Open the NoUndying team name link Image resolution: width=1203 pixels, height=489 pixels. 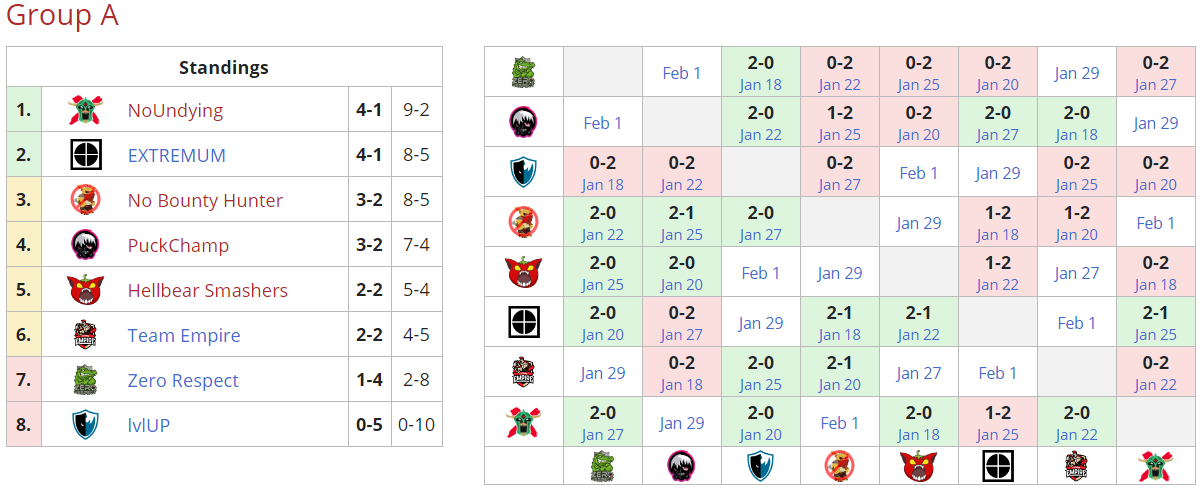175,110
